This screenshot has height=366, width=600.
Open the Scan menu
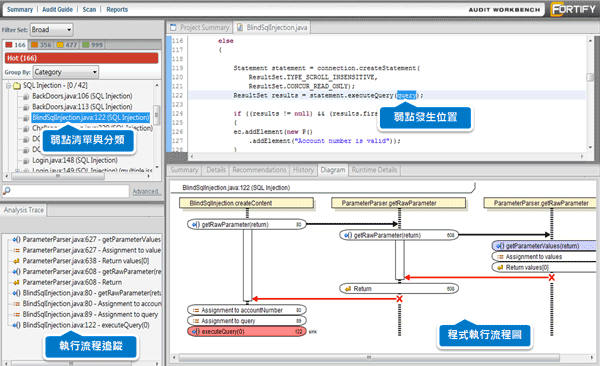(x=89, y=10)
